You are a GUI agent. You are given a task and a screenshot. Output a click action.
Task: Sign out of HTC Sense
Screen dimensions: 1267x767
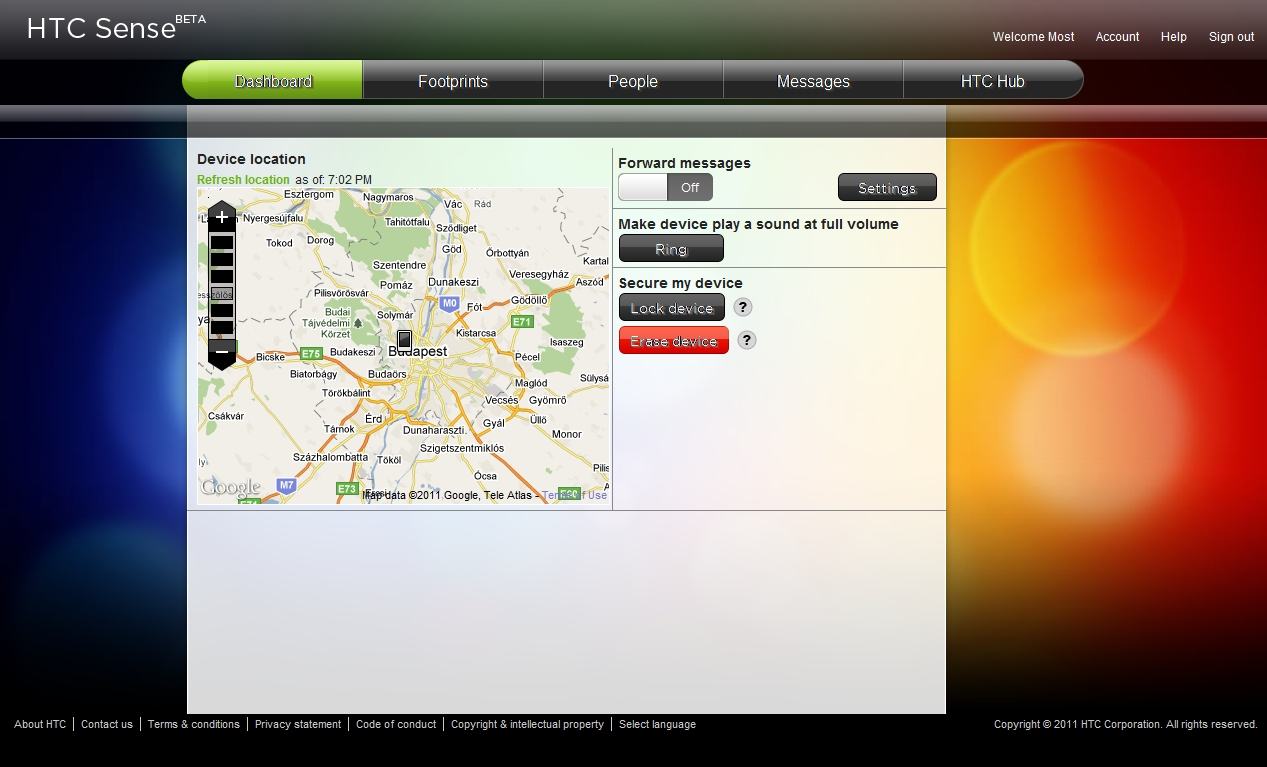tap(1231, 37)
